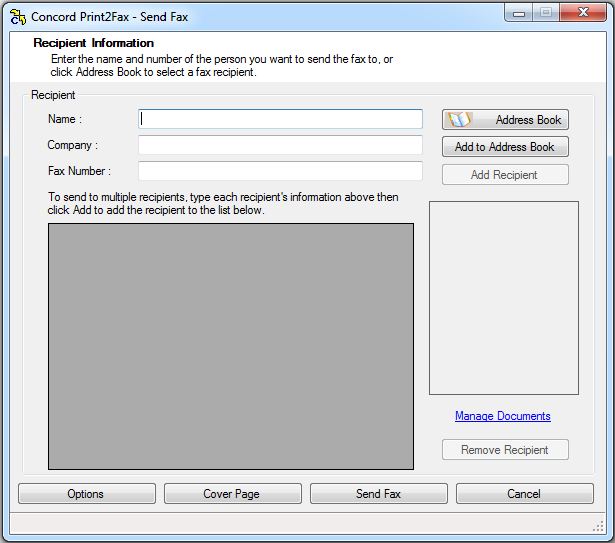Open the Manage Documents link
This screenshot has width=615, height=543.
pos(503,416)
